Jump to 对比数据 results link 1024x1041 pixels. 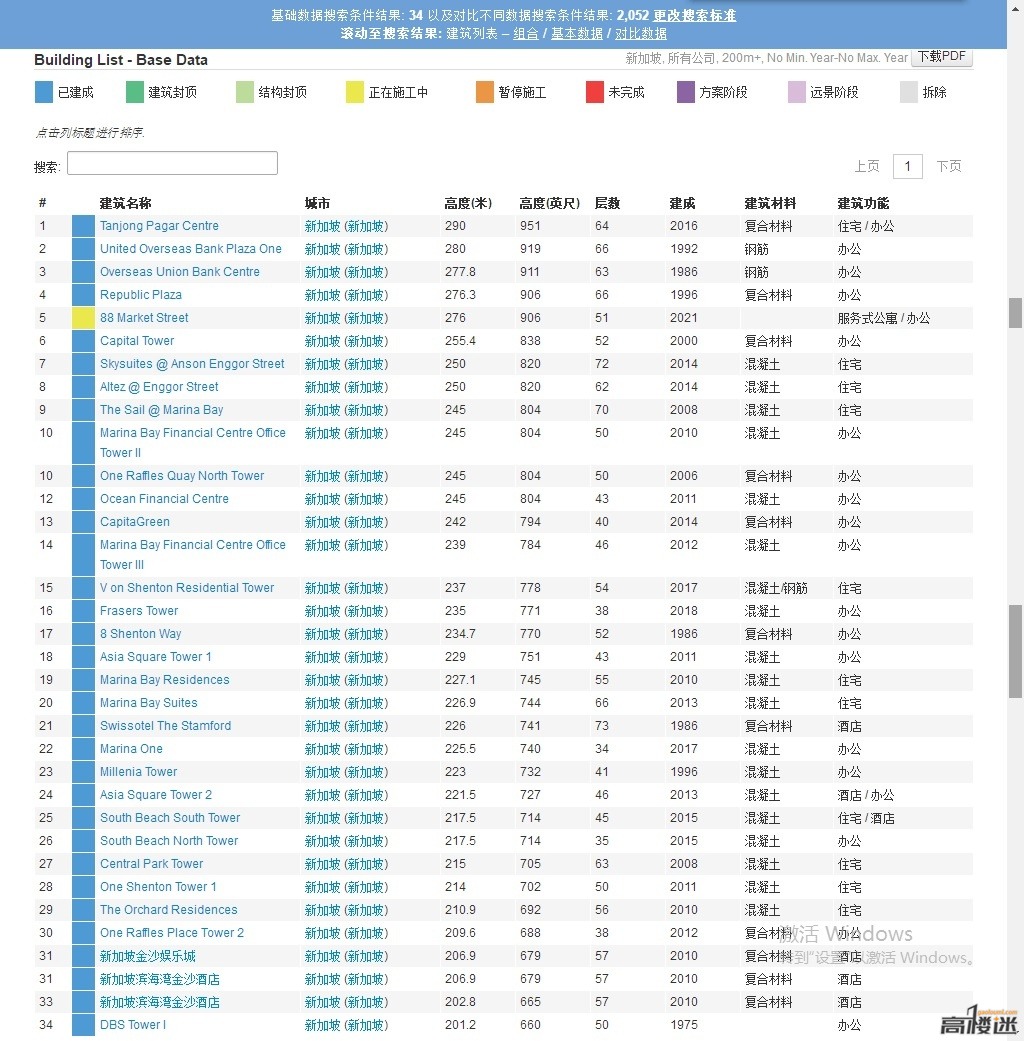640,33
